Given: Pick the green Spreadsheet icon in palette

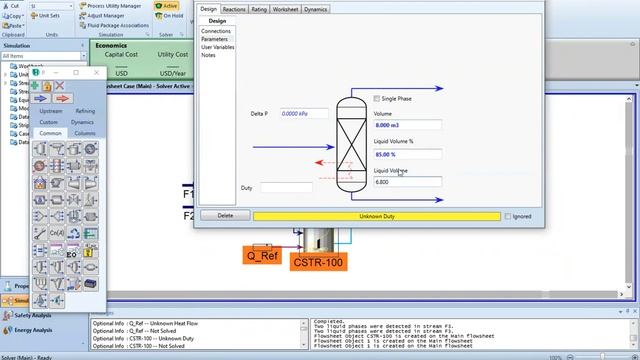Looking at the screenshot, I should (x=91, y=233).
